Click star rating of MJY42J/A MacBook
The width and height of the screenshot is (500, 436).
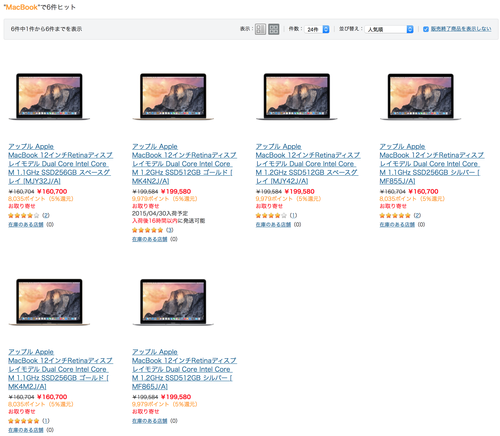click(271, 215)
